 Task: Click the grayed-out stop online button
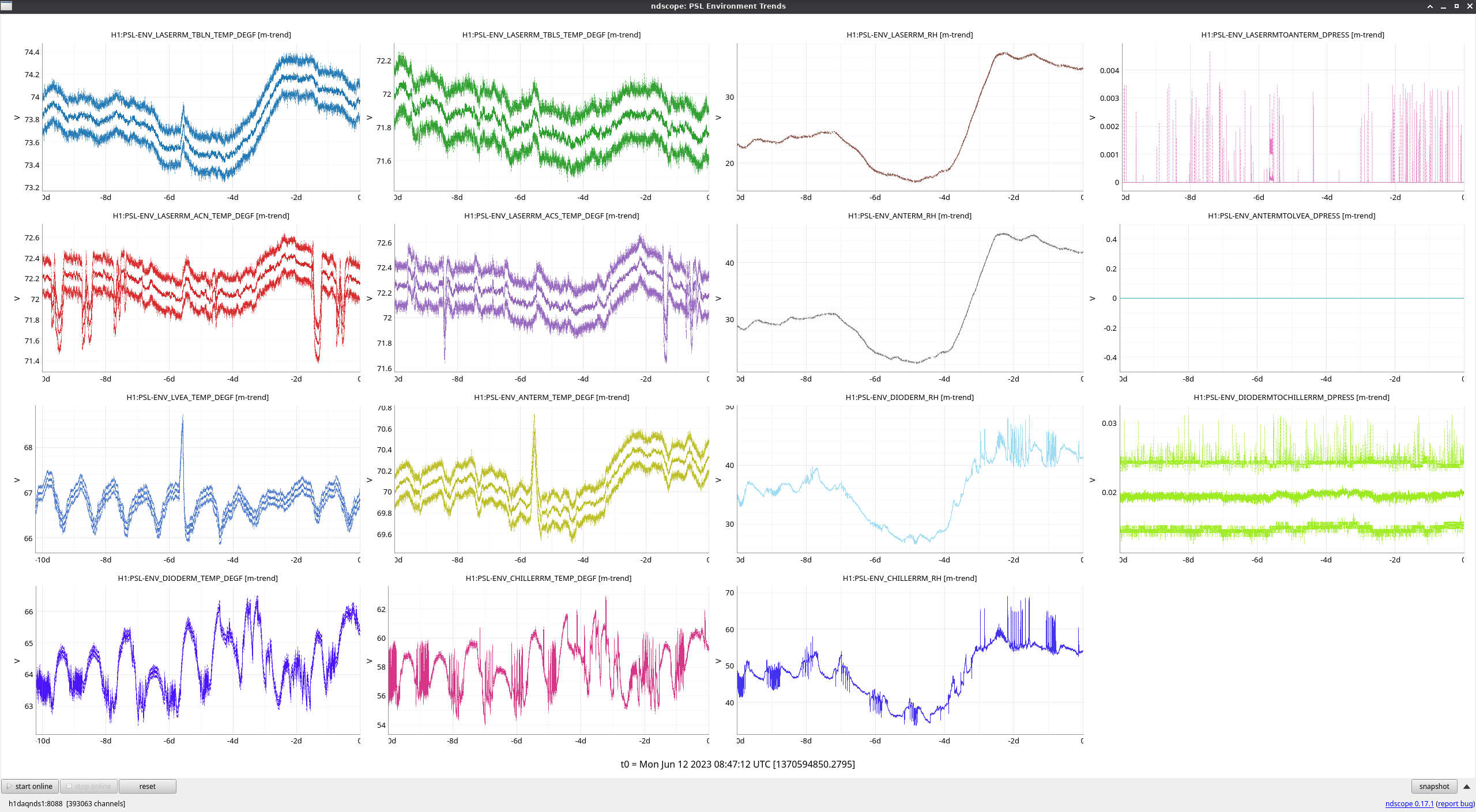(89, 786)
